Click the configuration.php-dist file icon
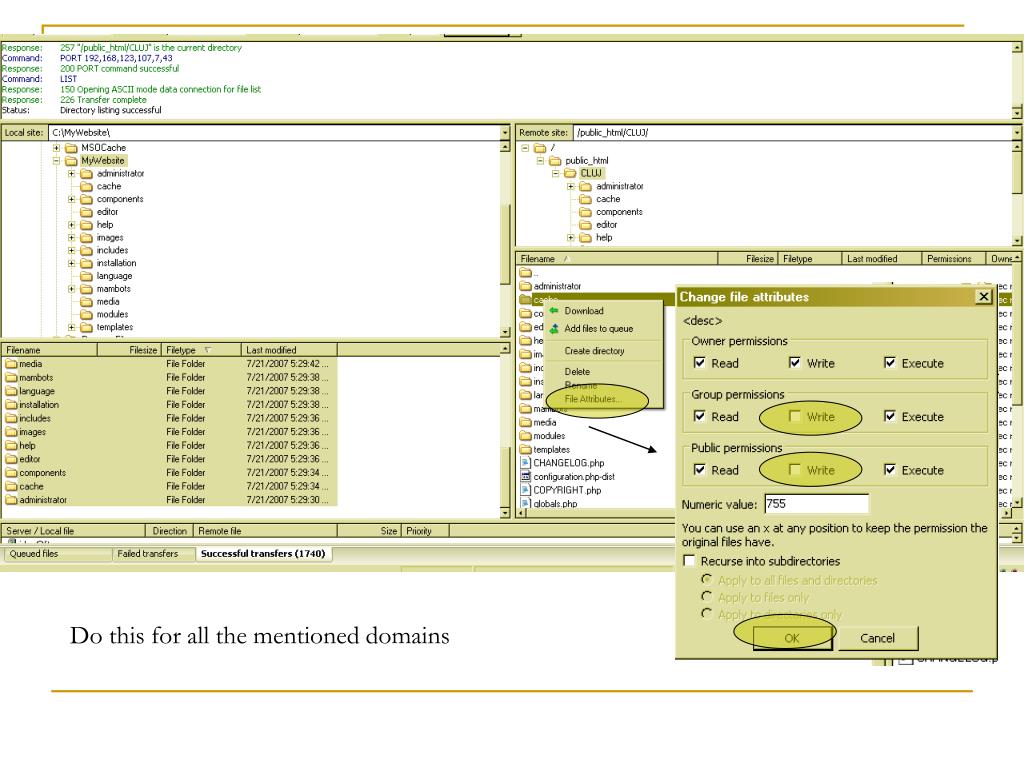Screen dimensions: 1024x768 tap(526, 476)
